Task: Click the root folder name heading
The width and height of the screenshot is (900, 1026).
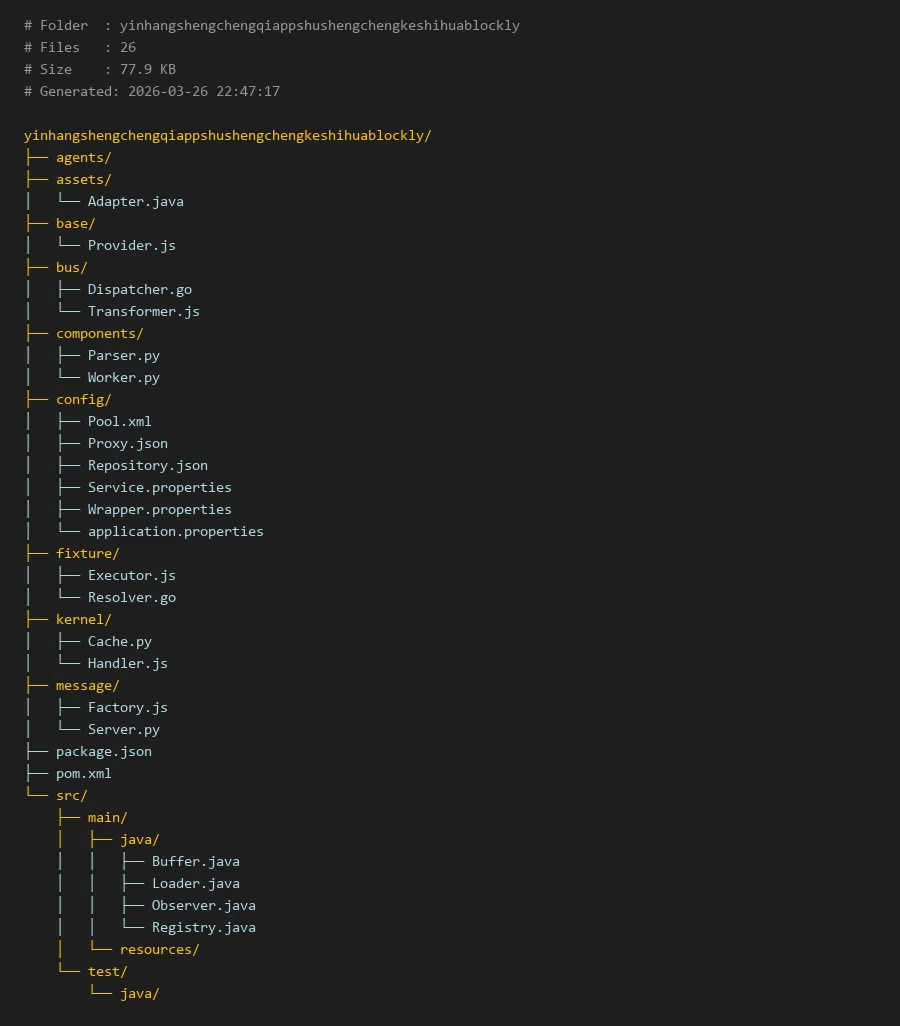Action: tap(227, 135)
